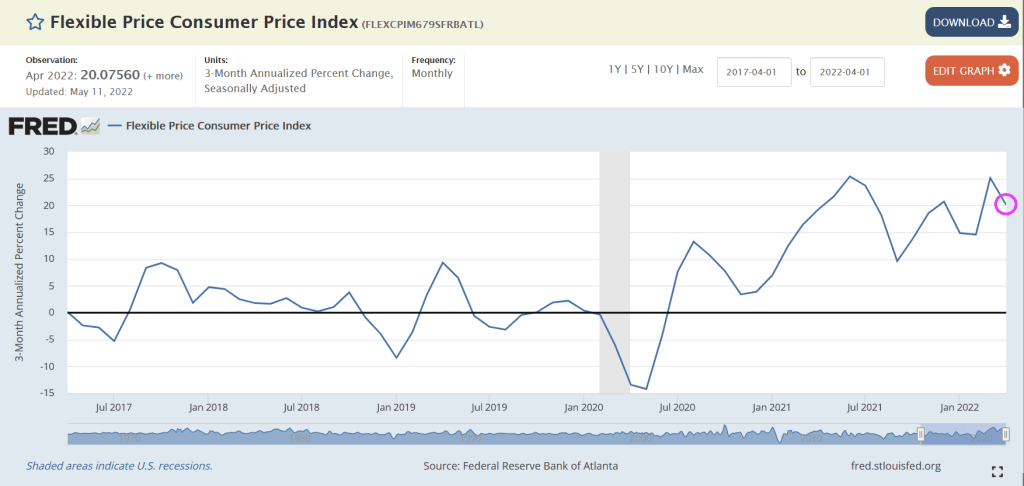Viewport: 1024px width, 486px height.
Task: Click the favorite star icon beside the title
Action: point(34,22)
